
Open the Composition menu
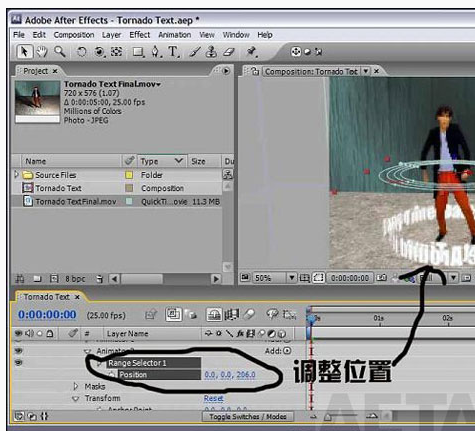(74, 35)
